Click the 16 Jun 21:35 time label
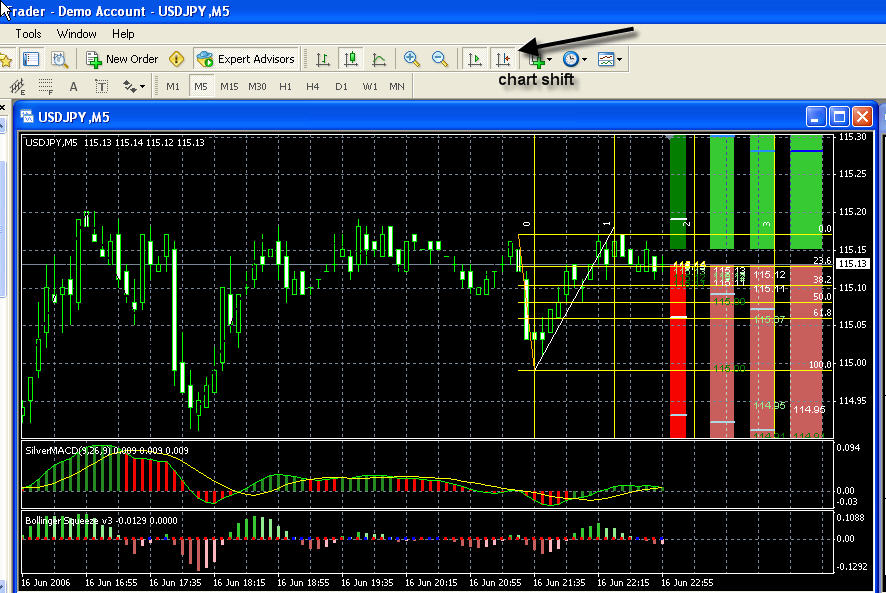 click(x=559, y=582)
